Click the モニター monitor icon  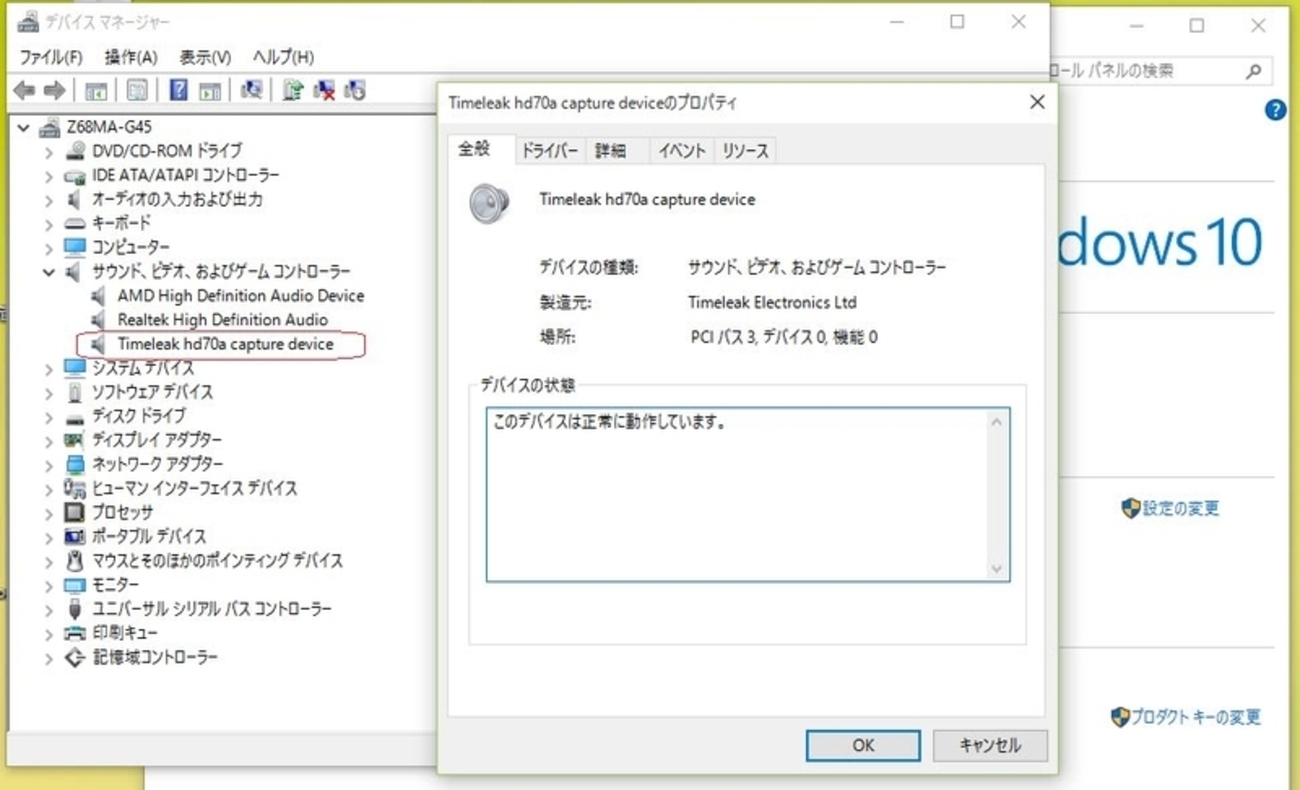[x=75, y=584]
